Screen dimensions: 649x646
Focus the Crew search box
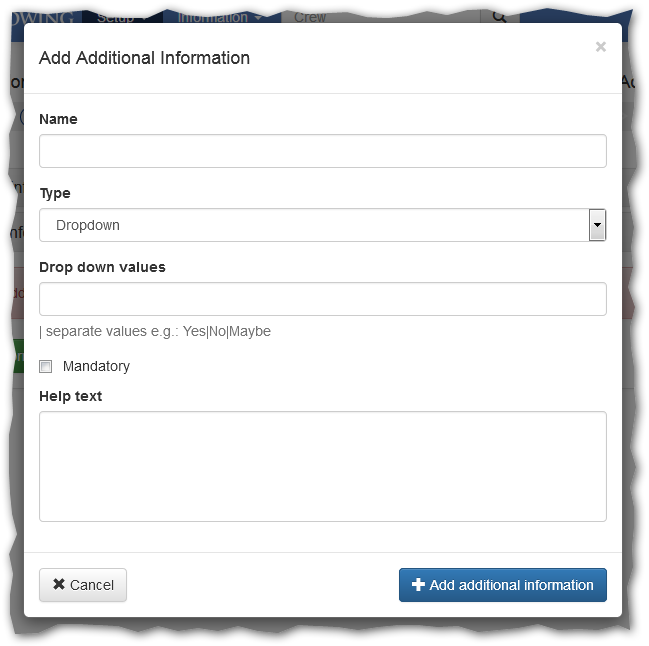(x=380, y=17)
